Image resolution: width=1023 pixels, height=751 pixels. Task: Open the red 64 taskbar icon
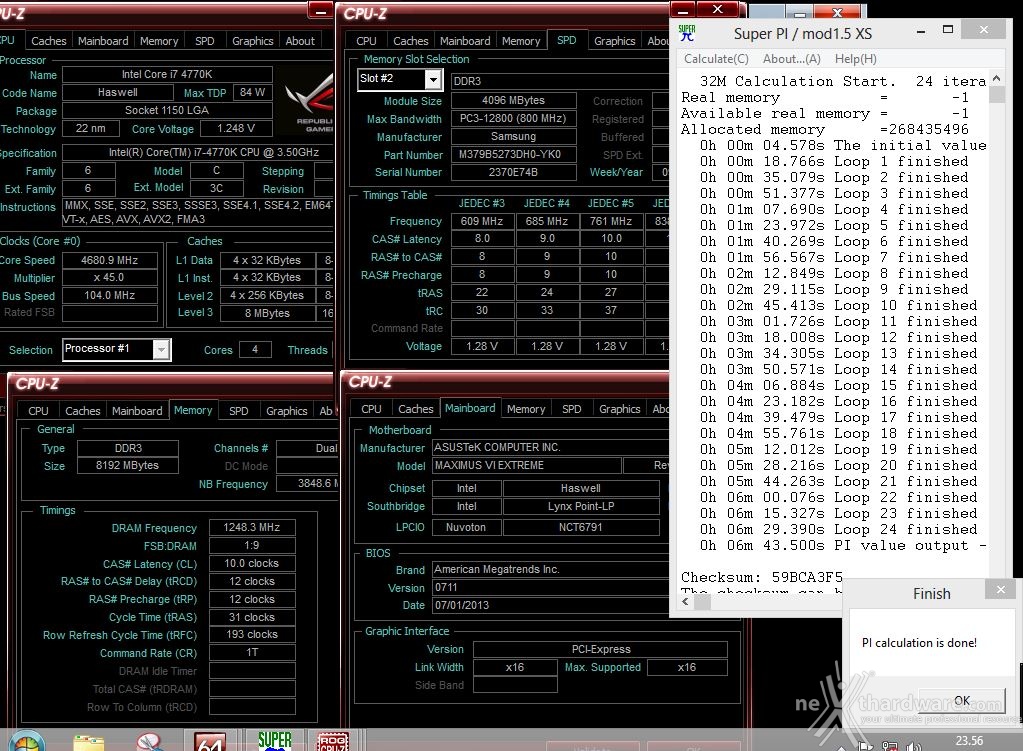(x=210, y=743)
